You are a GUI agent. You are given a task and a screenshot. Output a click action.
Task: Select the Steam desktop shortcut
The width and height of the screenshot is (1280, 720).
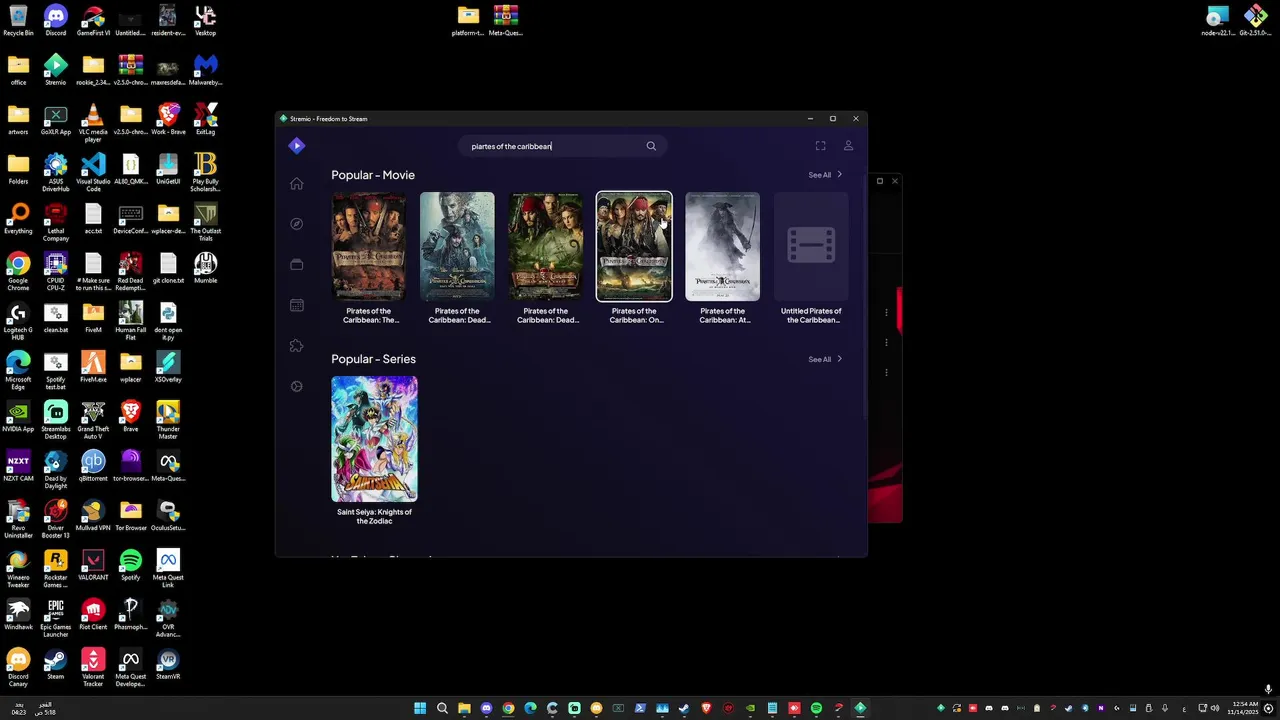point(56,664)
